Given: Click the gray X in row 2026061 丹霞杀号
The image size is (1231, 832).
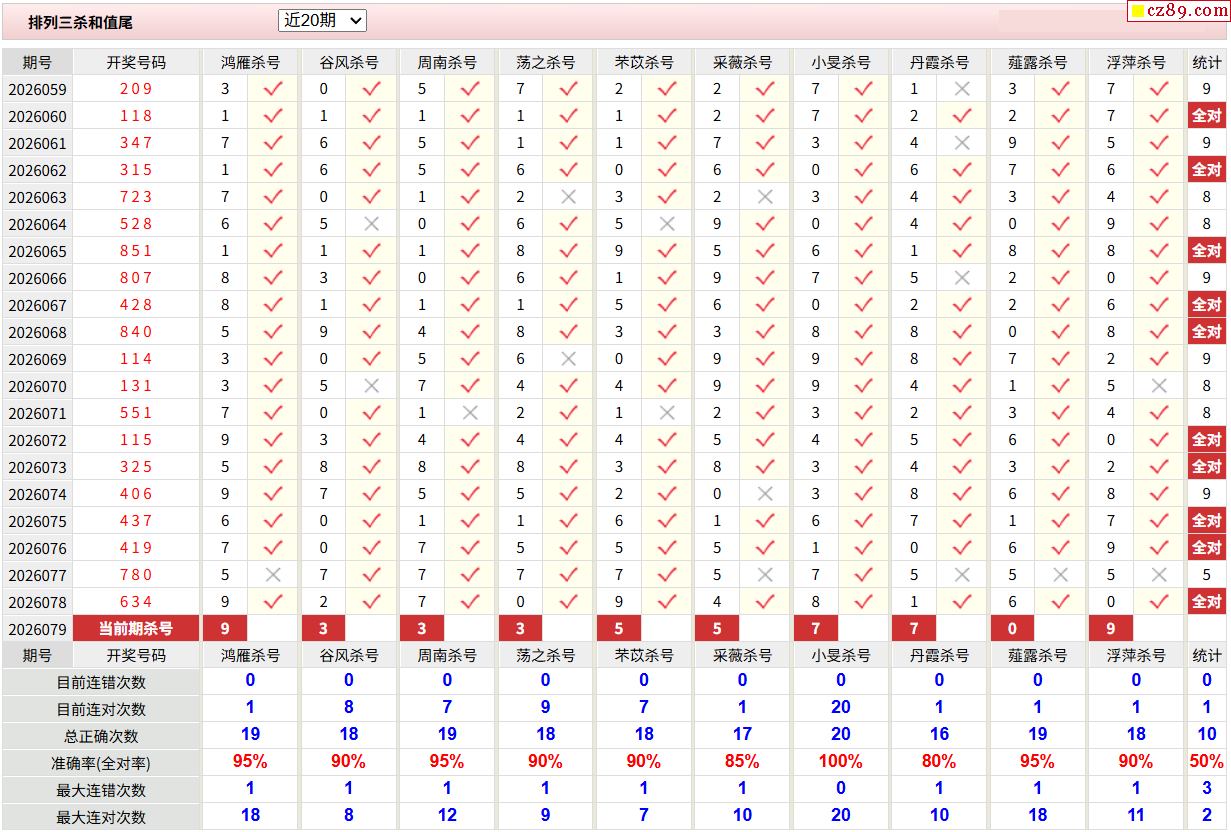Looking at the screenshot, I should pos(962,143).
